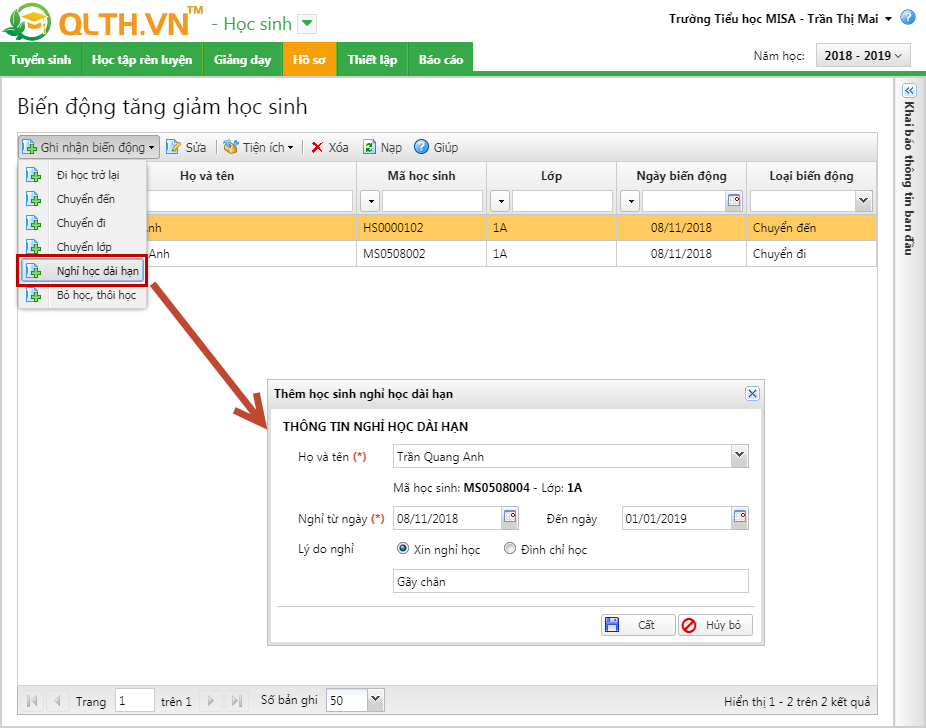Screen dimensions: 926x728
Task: Click the Trang page number input
Action: click(135, 701)
